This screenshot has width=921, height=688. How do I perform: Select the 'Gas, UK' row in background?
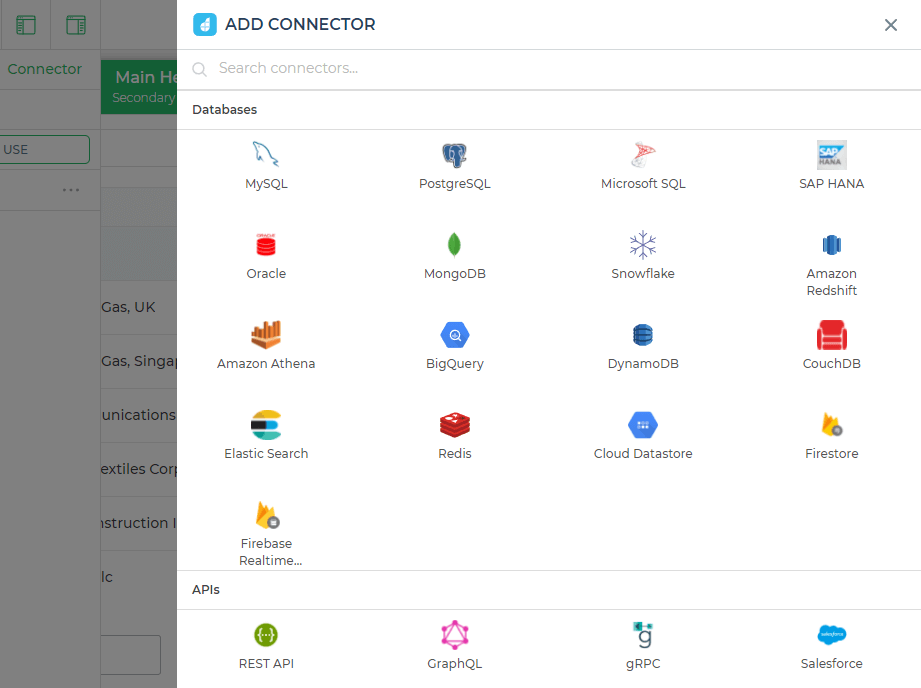click(139, 307)
